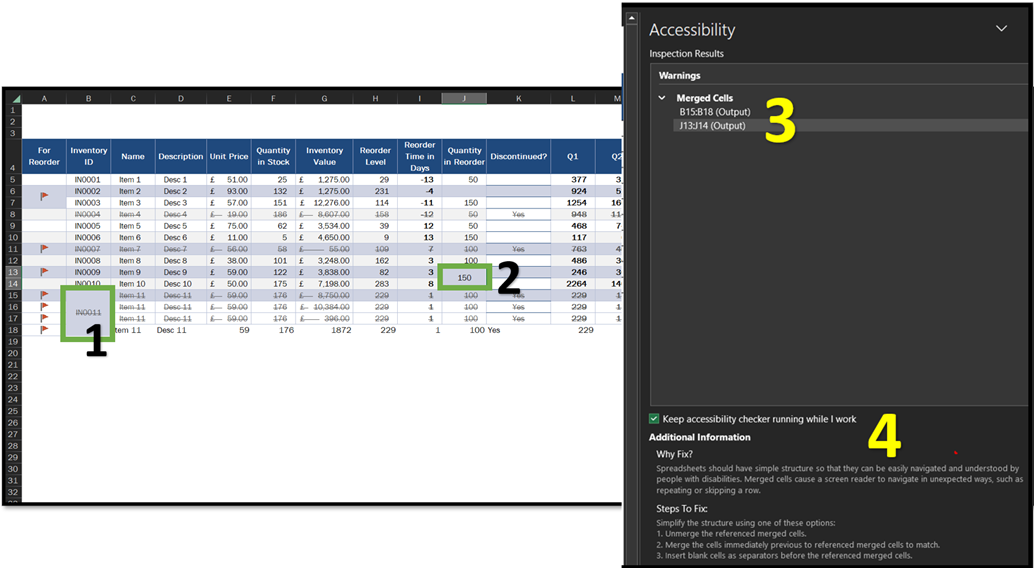Click the reorder flag in row 15
The width and height of the screenshot is (1034, 568).
[44, 296]
